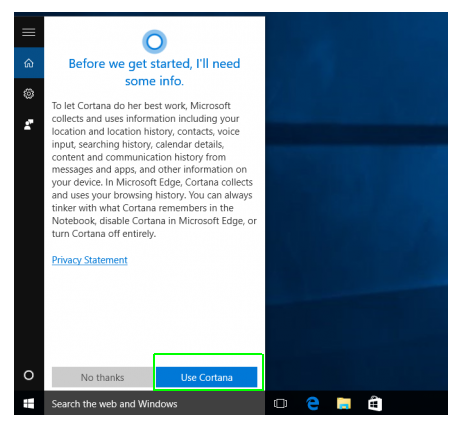The image size is (458, 425).
Task: Open the Cortana hamburger menu
Action: pyautogui.click(x=29, y=32)
